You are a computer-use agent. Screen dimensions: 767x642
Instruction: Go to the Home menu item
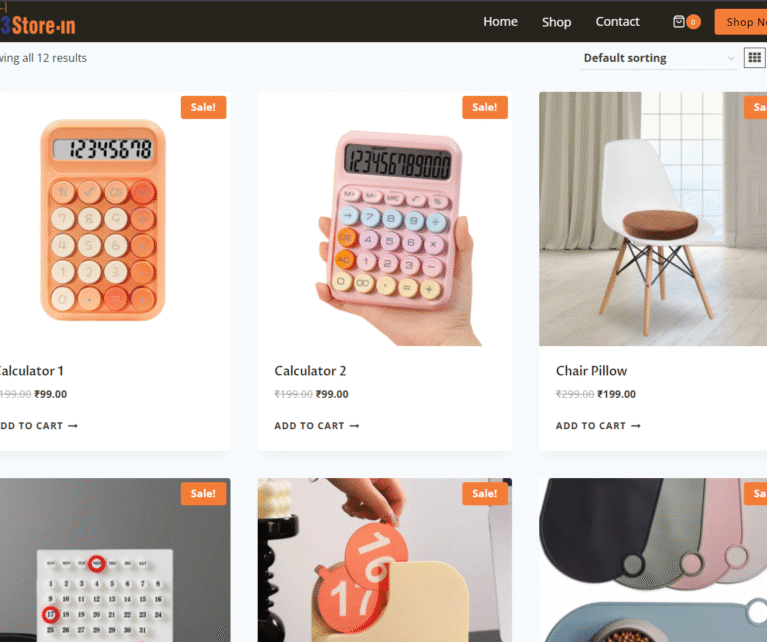point(500,22)
